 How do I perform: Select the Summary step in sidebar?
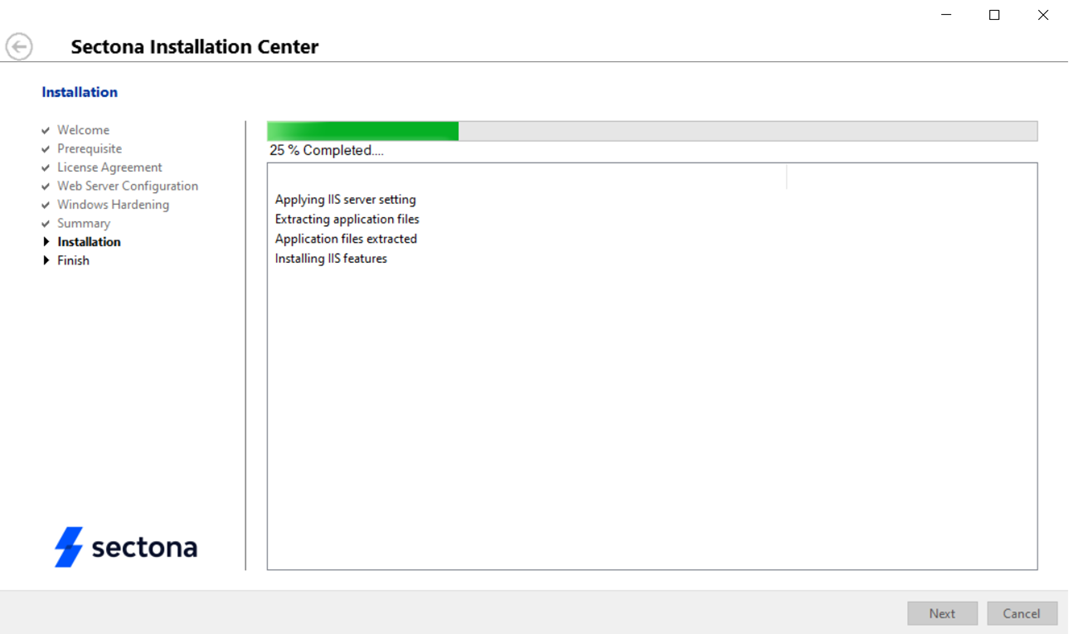[x=83, y=223]
